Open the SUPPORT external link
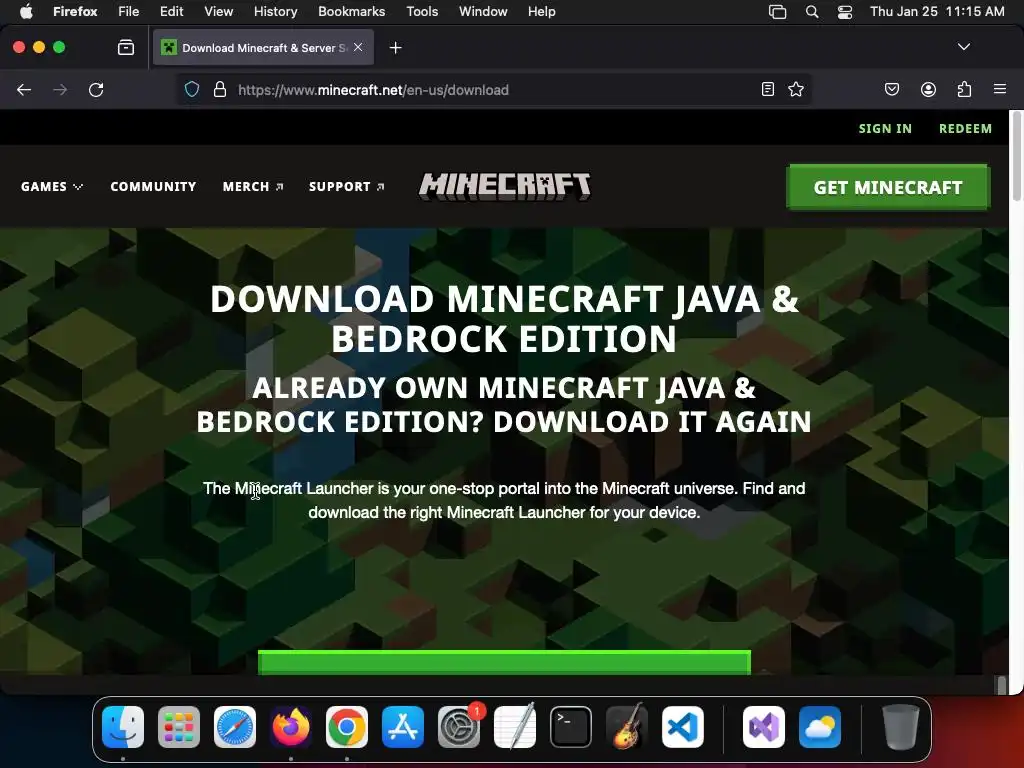1024x768 pixels. click(346, 187)
